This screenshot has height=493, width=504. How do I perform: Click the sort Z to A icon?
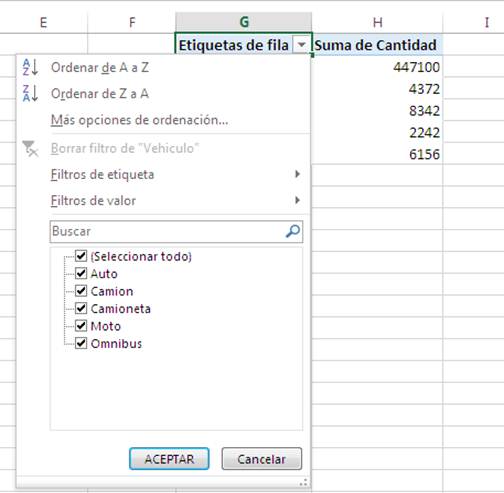coord(30,93)
